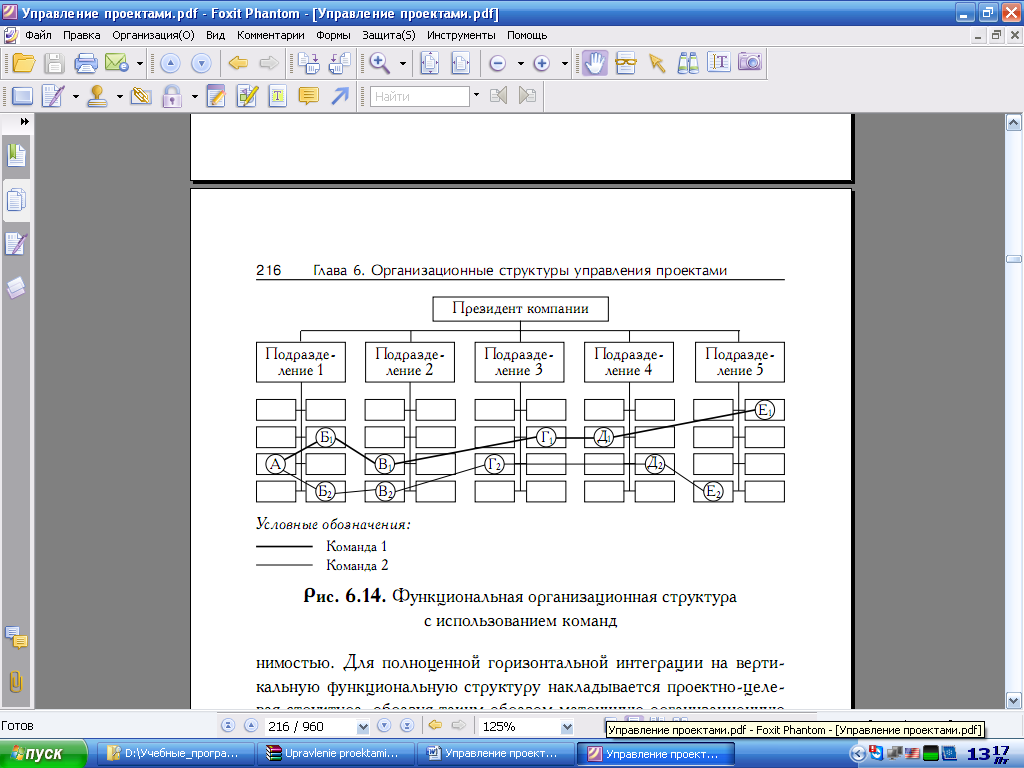Open the Защита(S) menu
The width and height of the screenshot is (1024, 768).
click(x=389, y=35)
